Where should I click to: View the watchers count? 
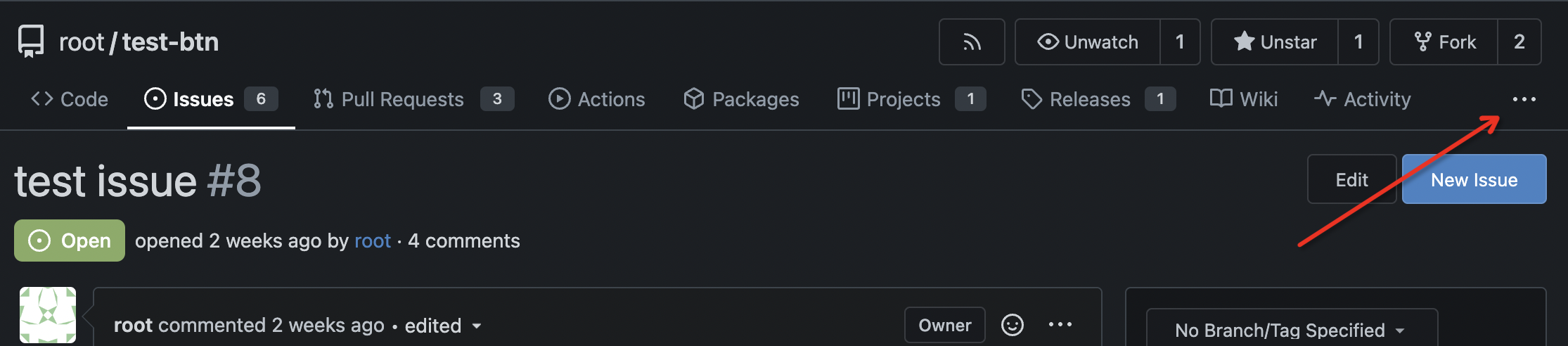point(1180,42)
